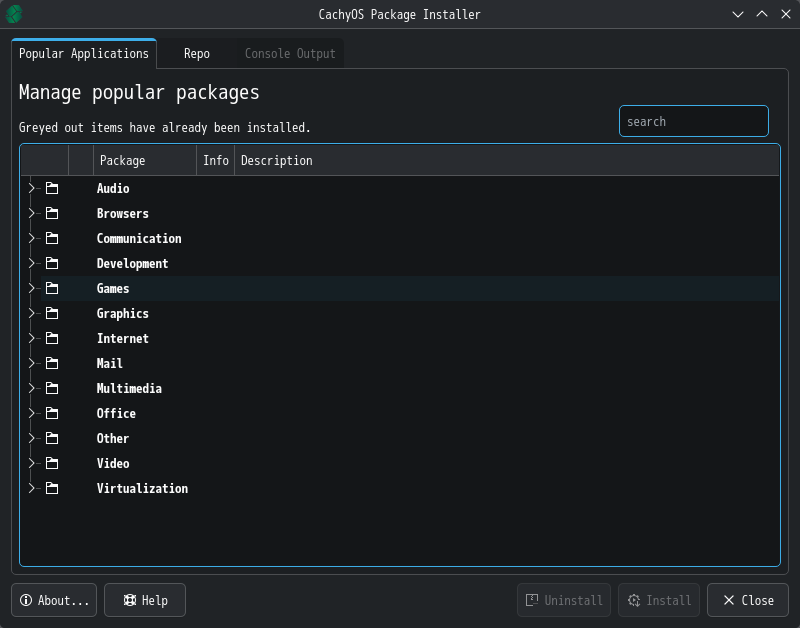800x628 pixels.
Task: Click the Browsers folder icon
Action: click(x=52, y=213)
